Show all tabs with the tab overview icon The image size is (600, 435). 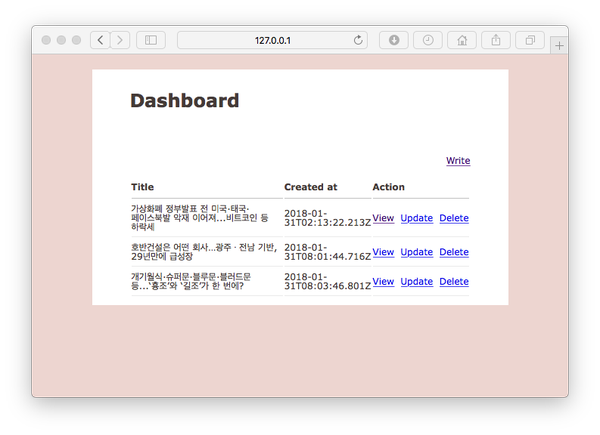[x=530, y=40]
